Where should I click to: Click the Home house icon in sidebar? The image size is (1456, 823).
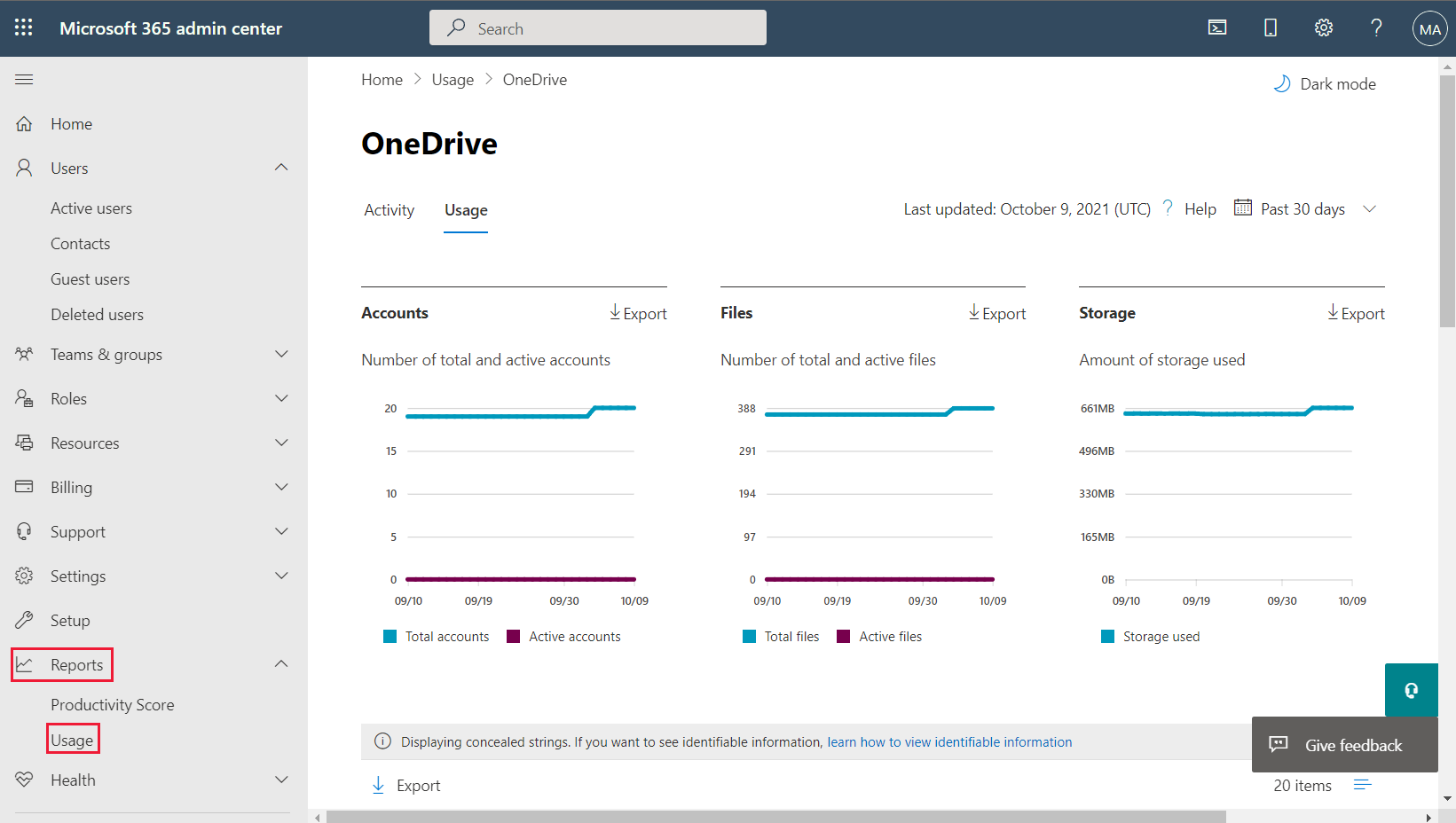(24, 123)
